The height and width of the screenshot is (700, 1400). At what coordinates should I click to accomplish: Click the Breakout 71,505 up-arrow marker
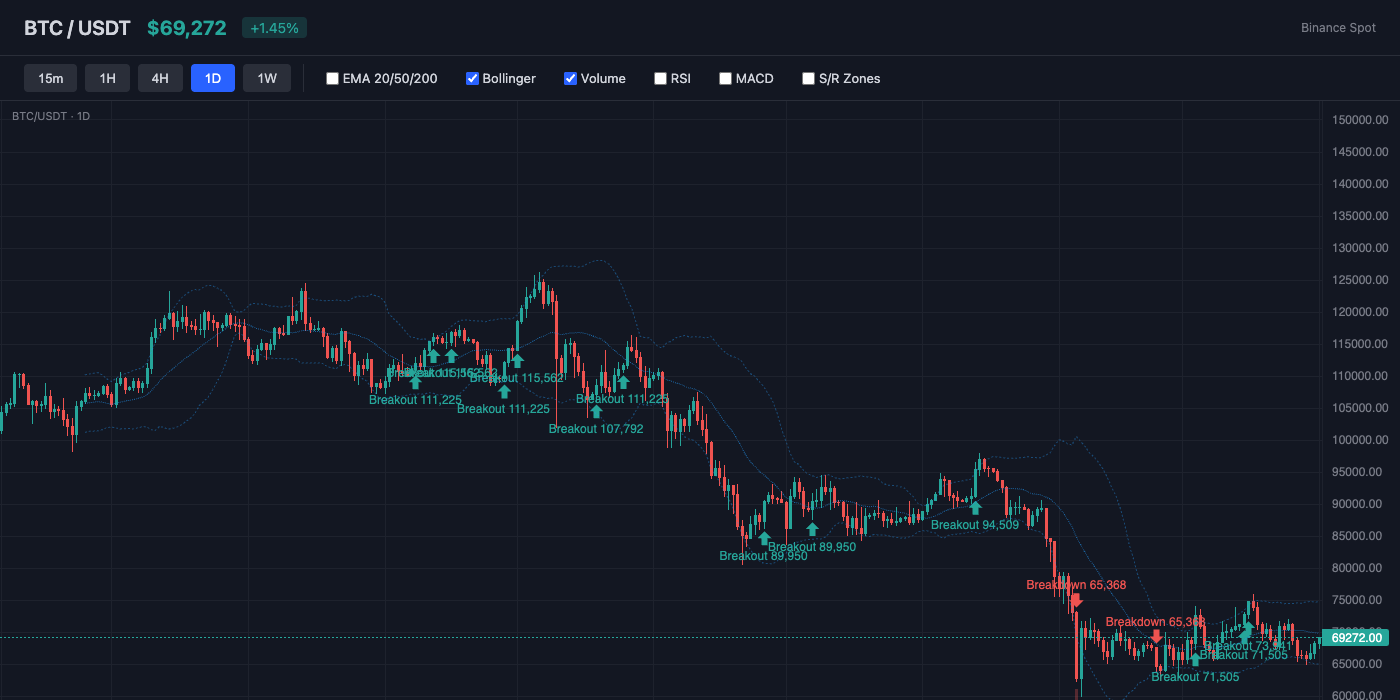(1195, 660)
